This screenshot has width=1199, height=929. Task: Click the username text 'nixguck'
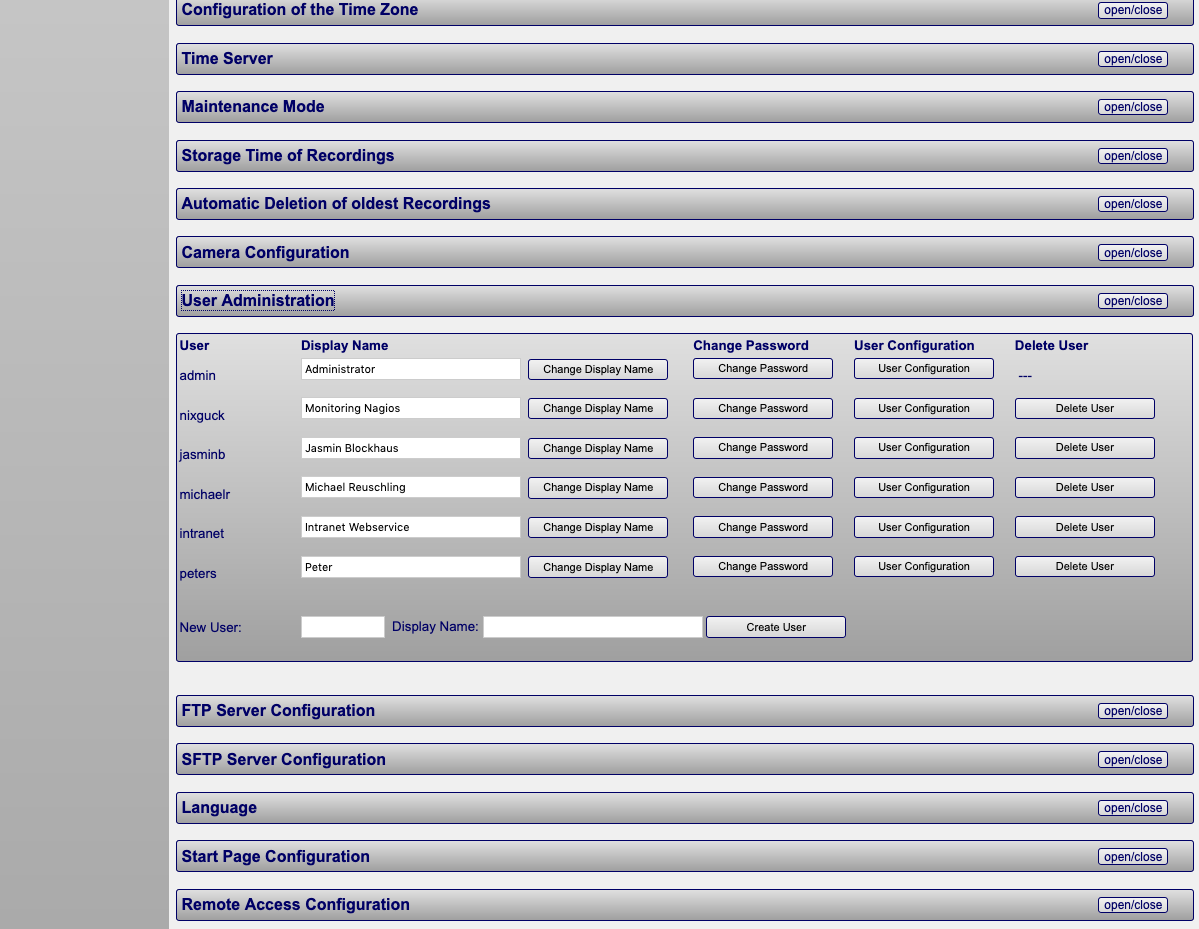coord(202,415)
